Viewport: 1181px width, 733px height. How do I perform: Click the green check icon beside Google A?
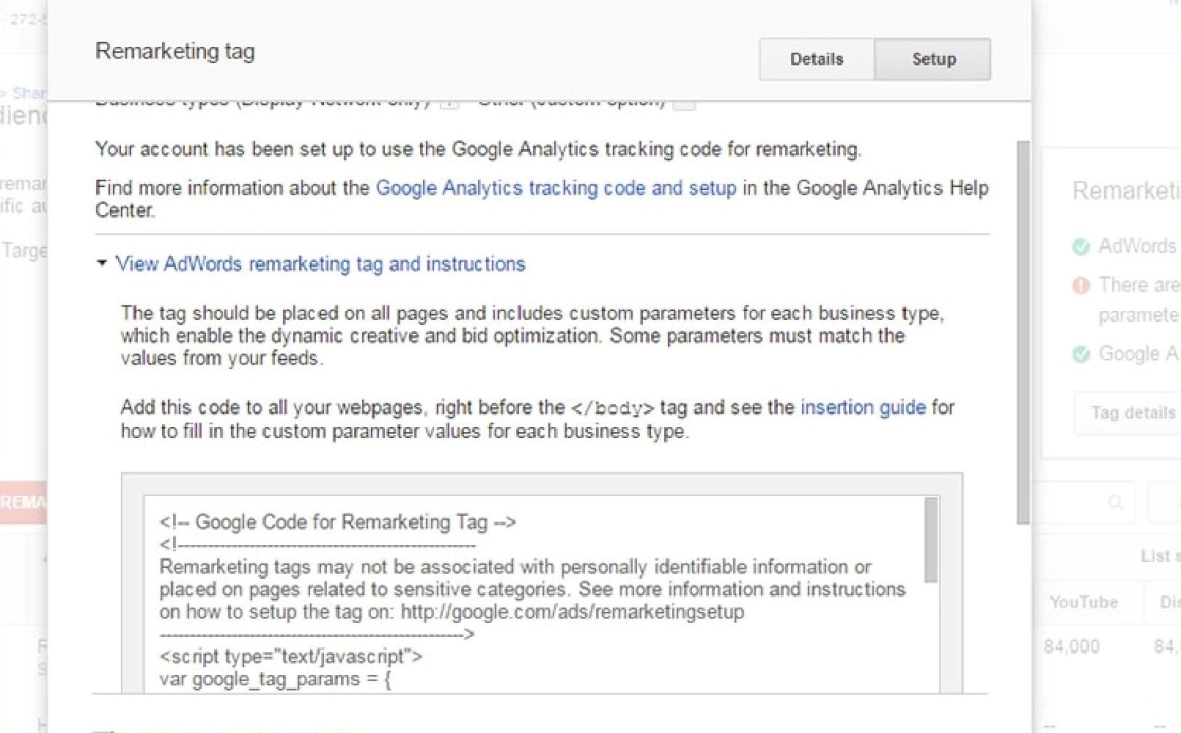click(x=1080, y=354)
